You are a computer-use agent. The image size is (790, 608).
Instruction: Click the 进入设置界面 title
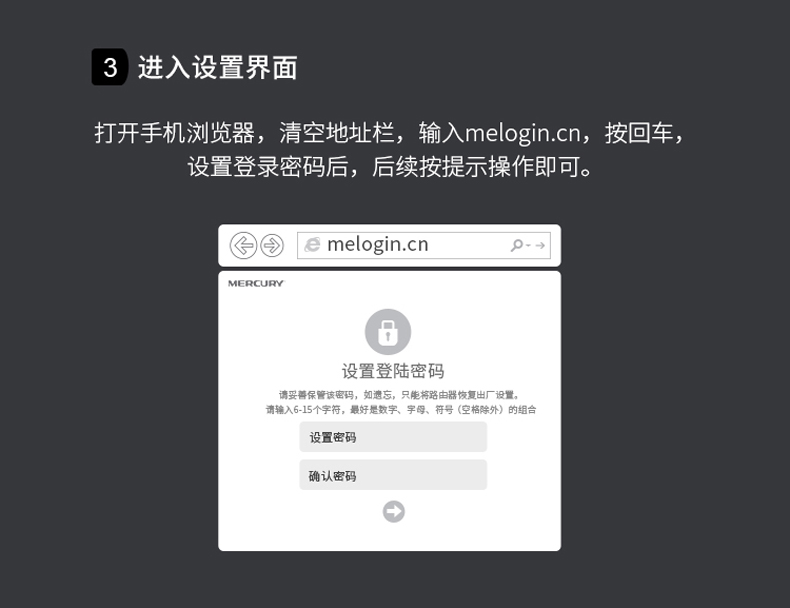pos(218,67)
